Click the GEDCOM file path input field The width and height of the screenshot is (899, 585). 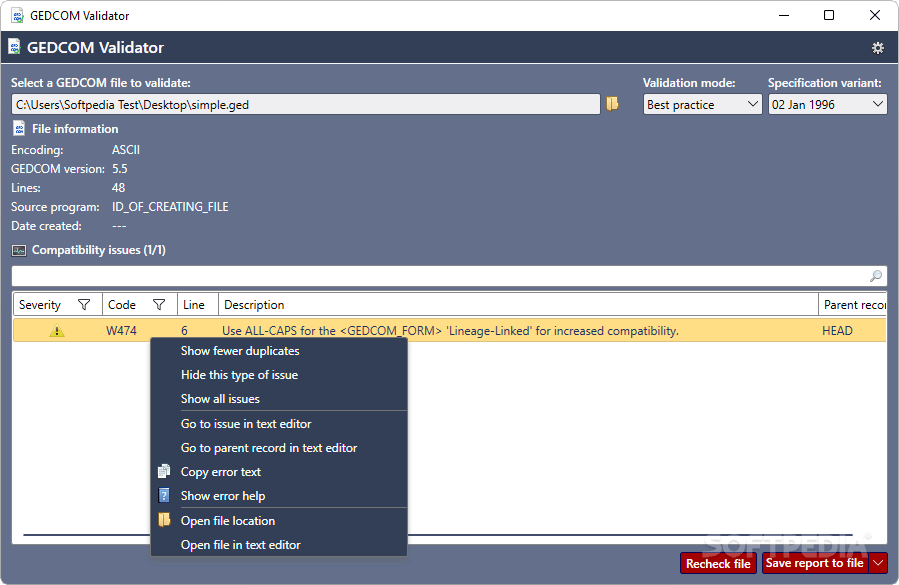point(306,104)
